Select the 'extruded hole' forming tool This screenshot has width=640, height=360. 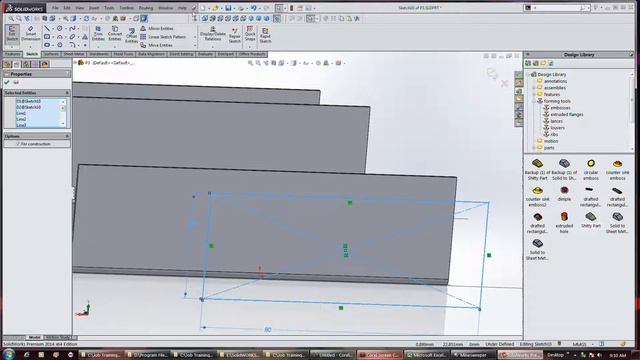(x=564, y=222)
